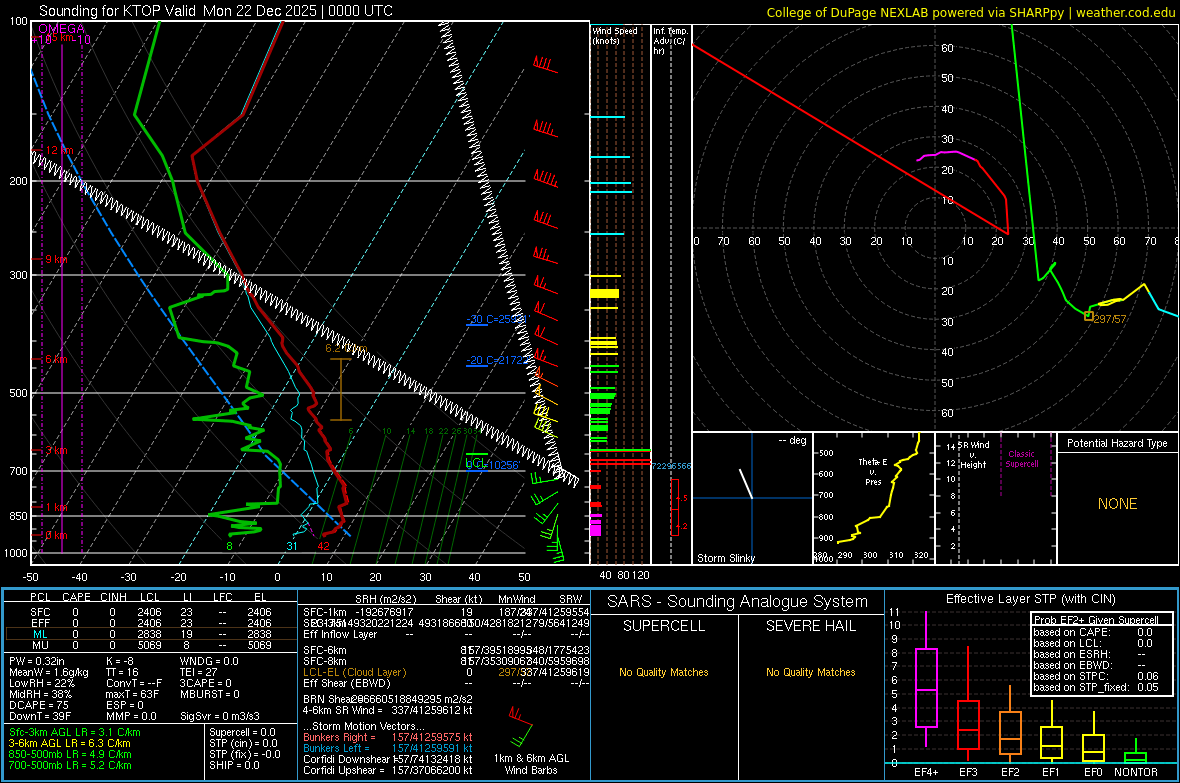This screenshot has height=783, width=1180.
Task: Select the Inf. Temp. Adv. panel header
Action: click(x=670, y=41)
